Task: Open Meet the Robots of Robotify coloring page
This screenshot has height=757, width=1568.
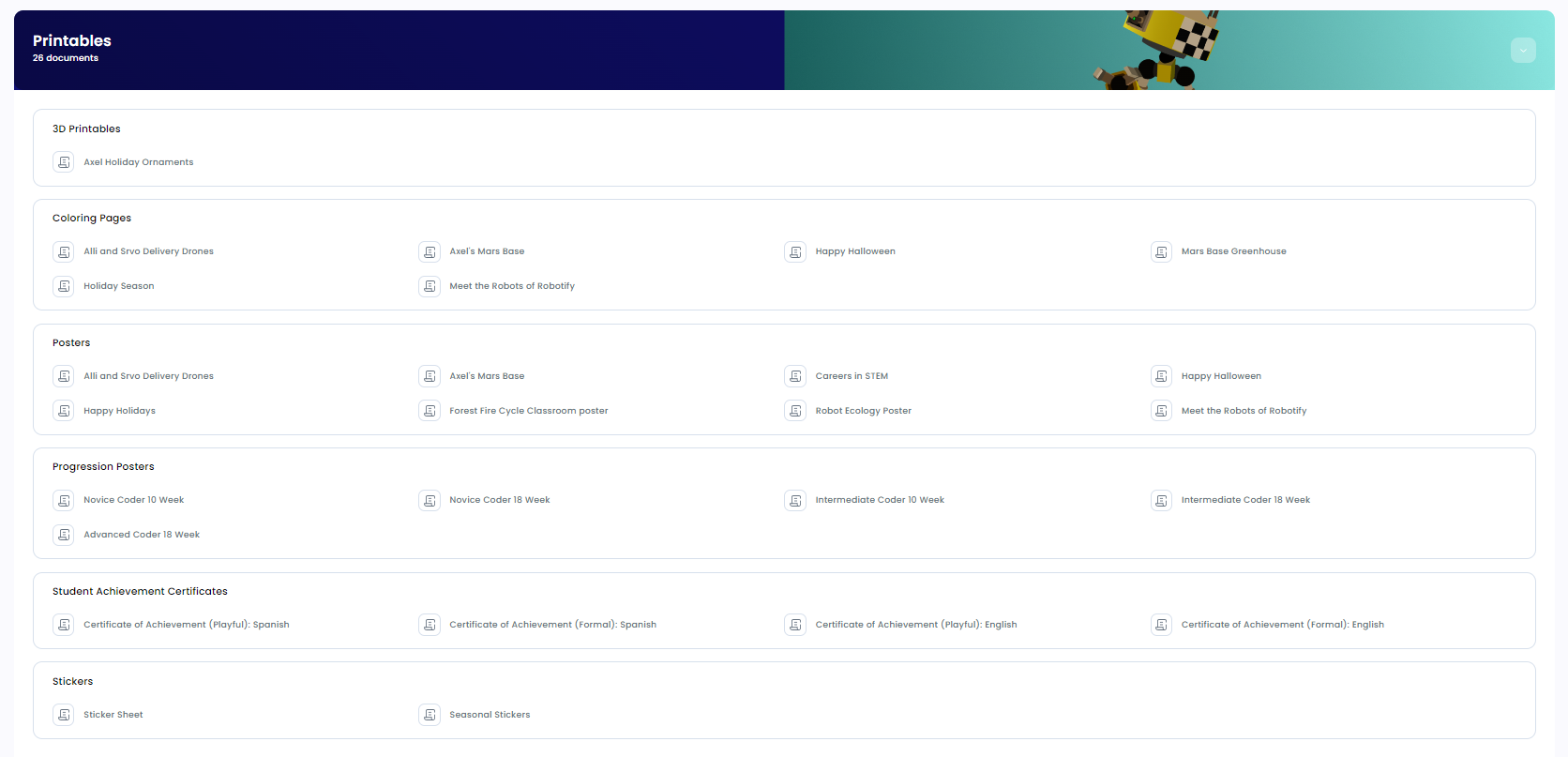Action: point(512,286)
